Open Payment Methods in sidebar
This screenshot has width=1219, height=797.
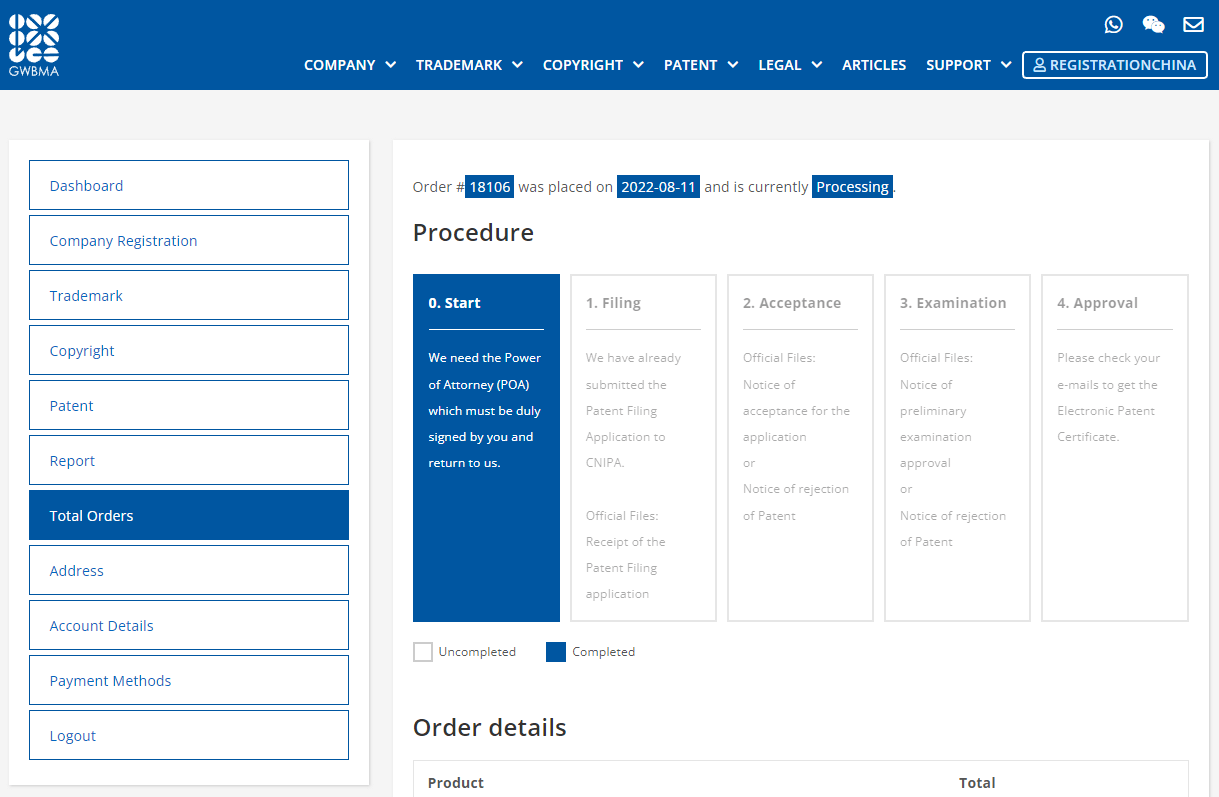pos(189,680)
